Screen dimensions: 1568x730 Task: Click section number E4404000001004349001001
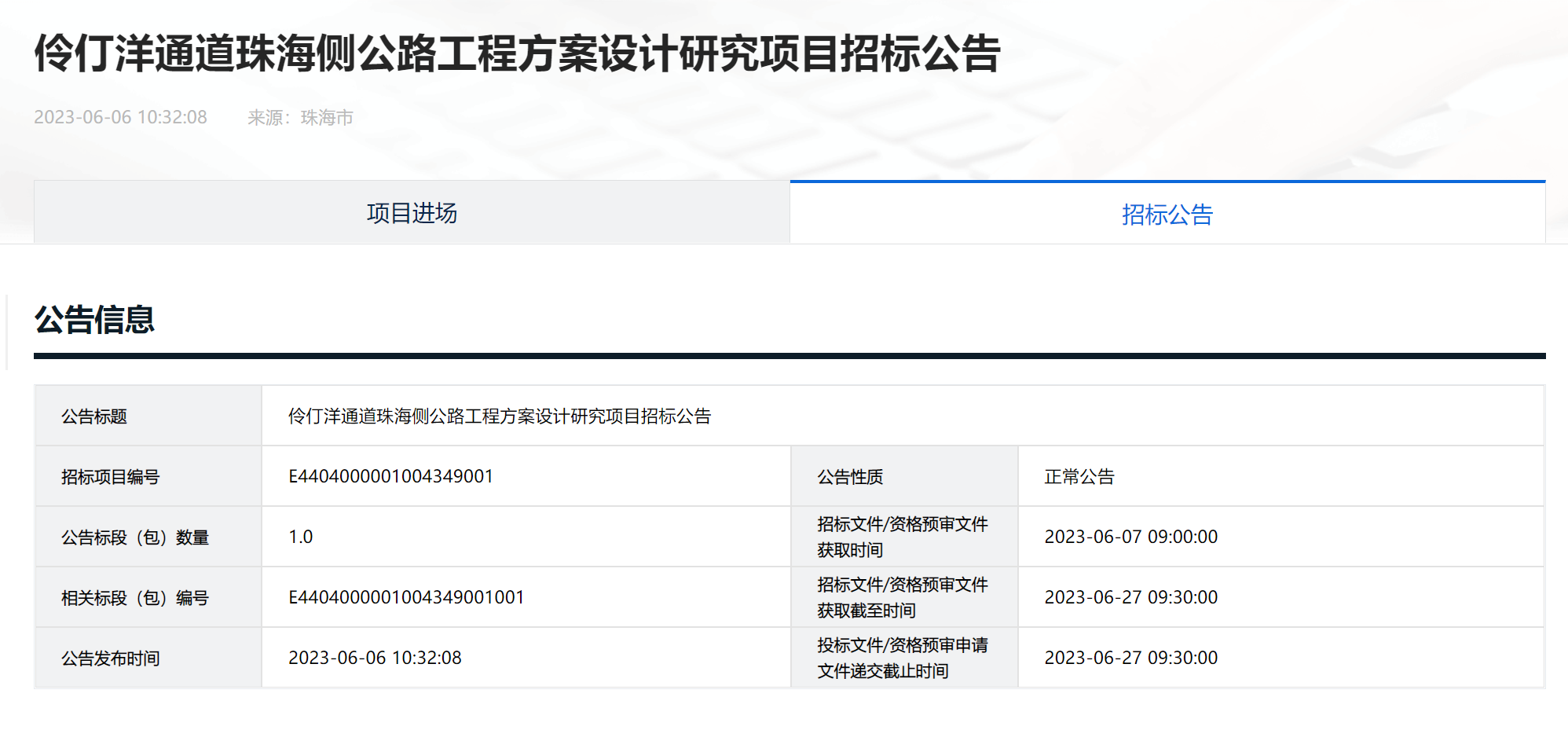click(406, 598)
